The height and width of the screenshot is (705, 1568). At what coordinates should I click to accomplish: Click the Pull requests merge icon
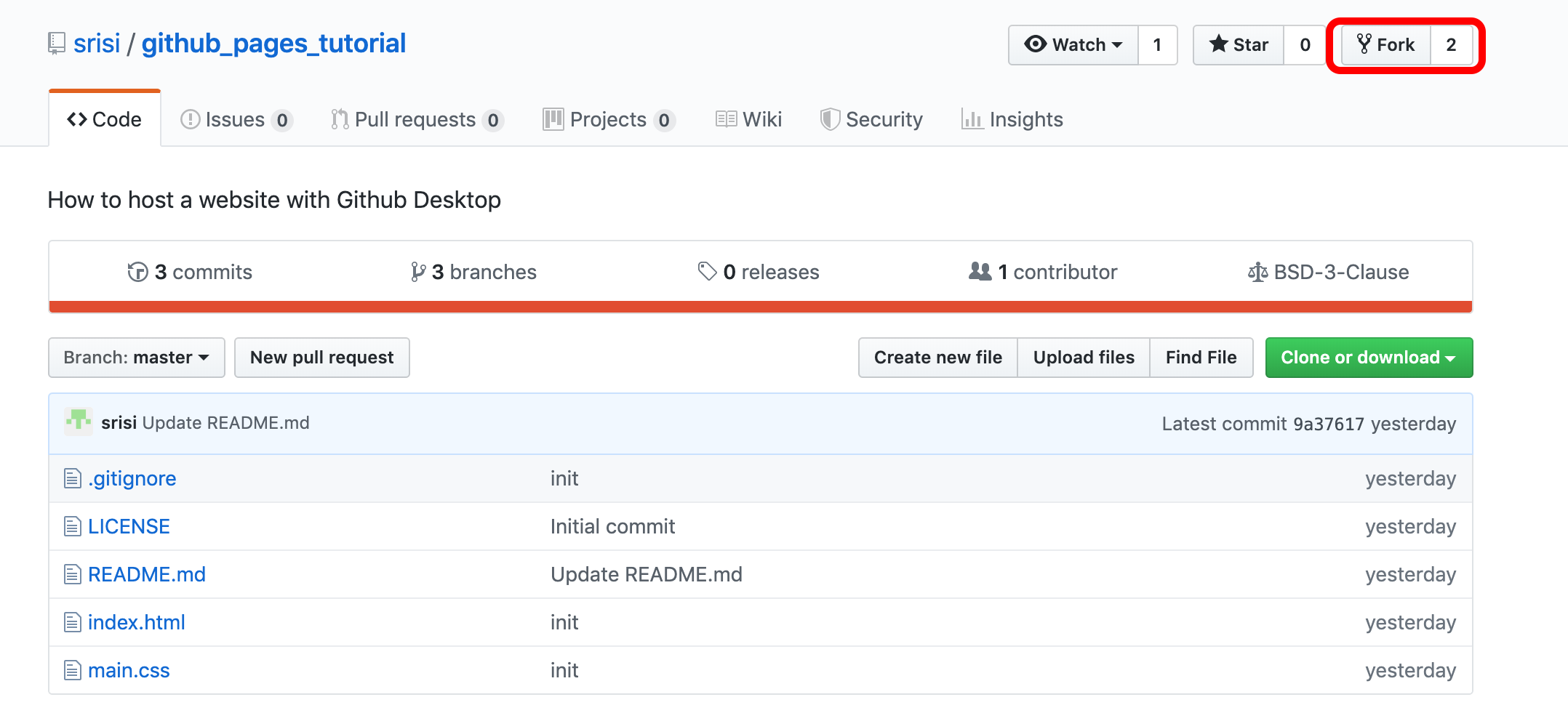tap(339, 119)
